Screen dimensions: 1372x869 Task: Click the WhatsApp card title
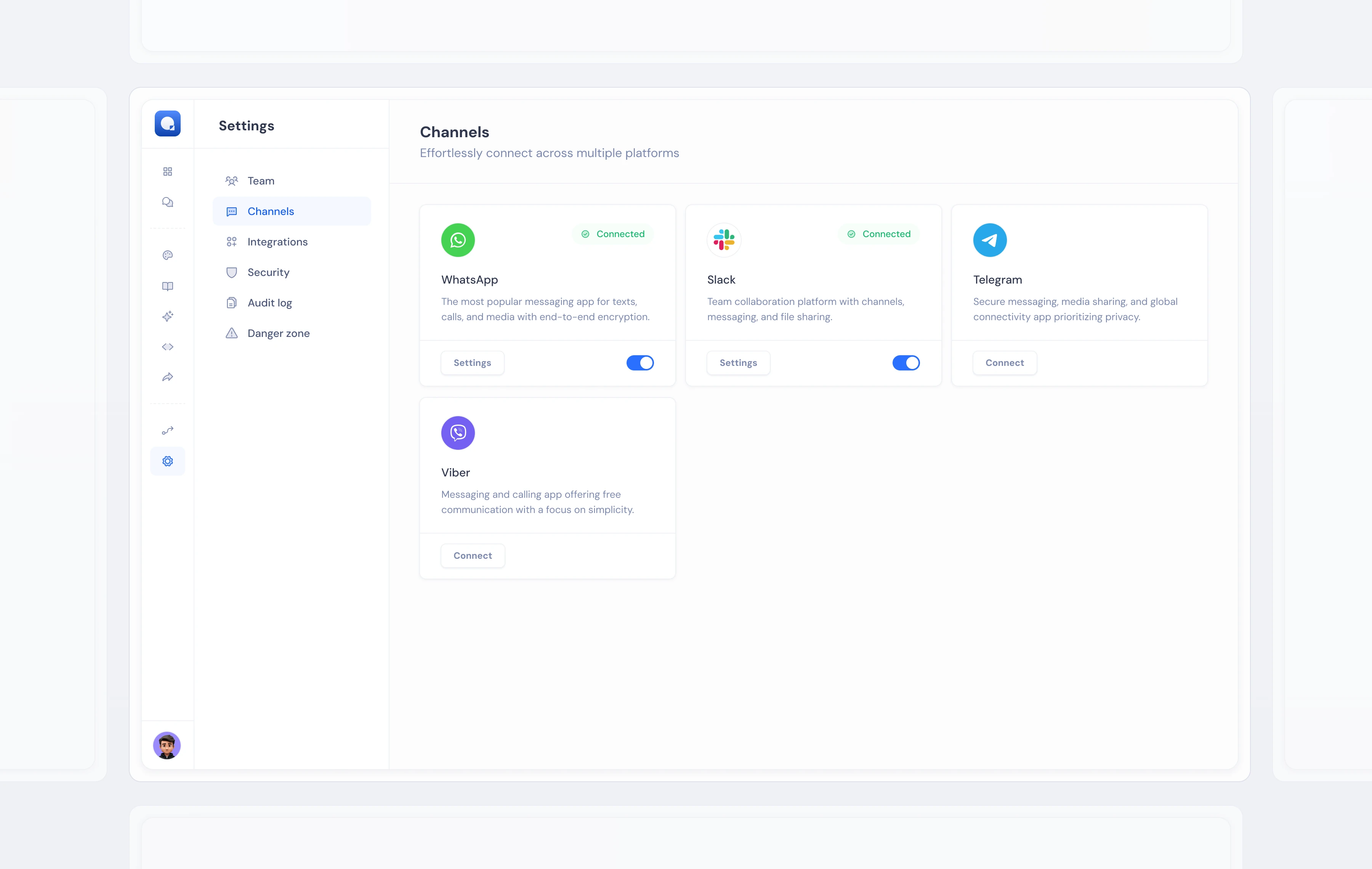470,280
